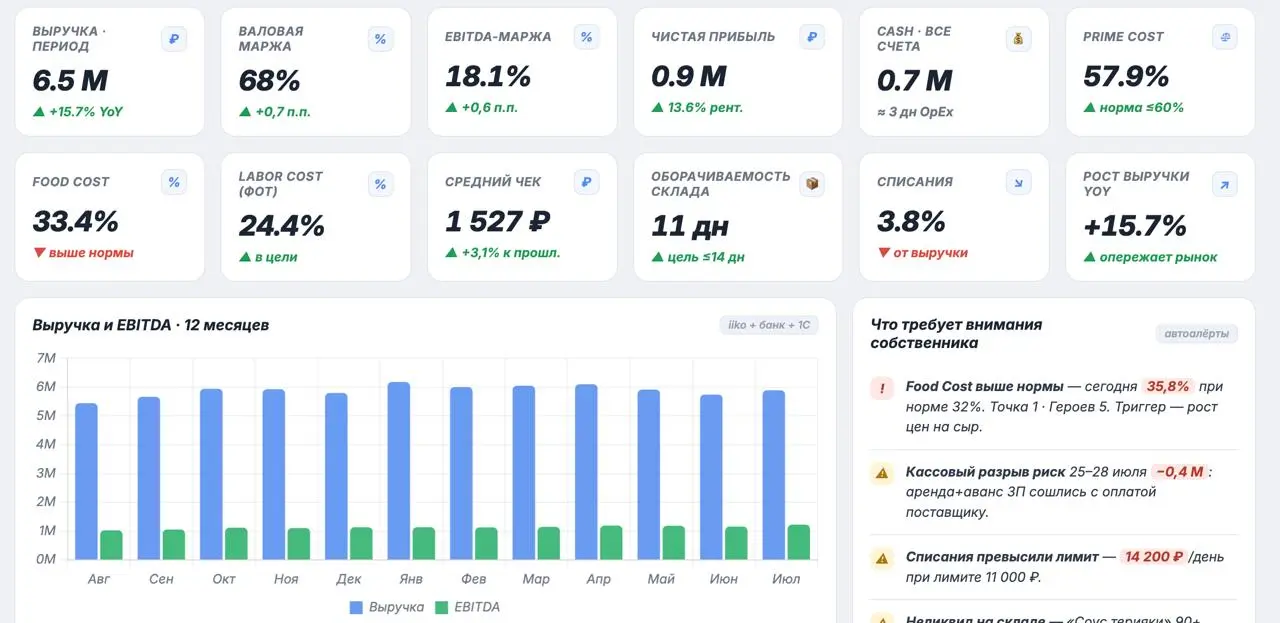Click the 35,8% value in Food Cost alert
This screenshot has height=623, width=1280.
click(x=1168, y=386)
